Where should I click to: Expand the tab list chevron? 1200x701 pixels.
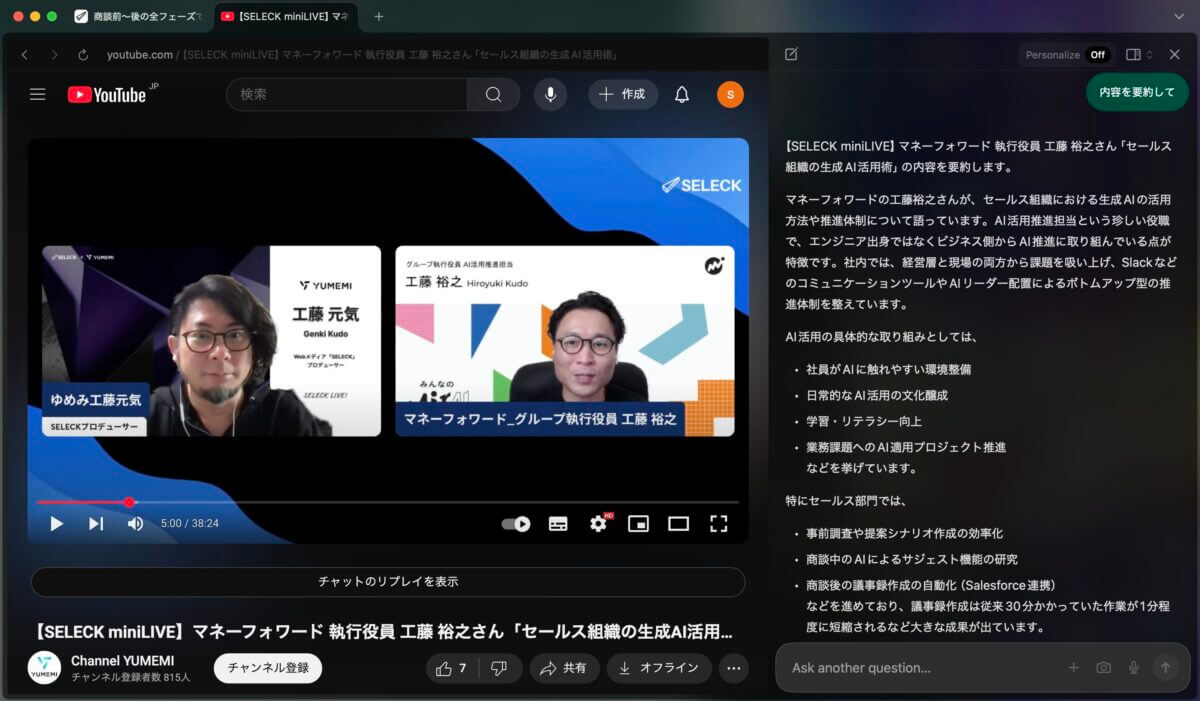pyautogui.click(x=1178, y=16)
